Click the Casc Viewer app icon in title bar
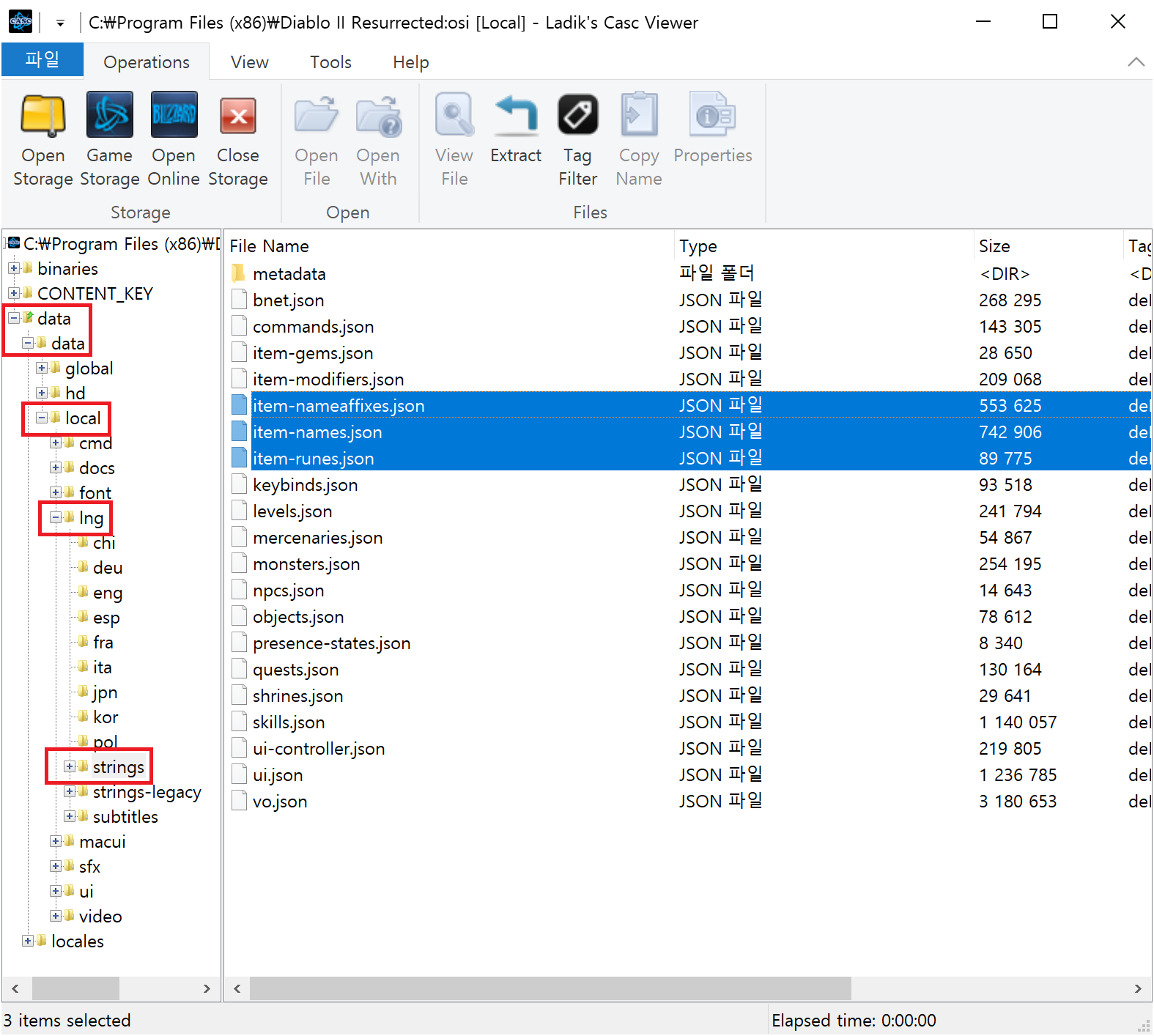Screen dimensions: 1154x1036 21,22
